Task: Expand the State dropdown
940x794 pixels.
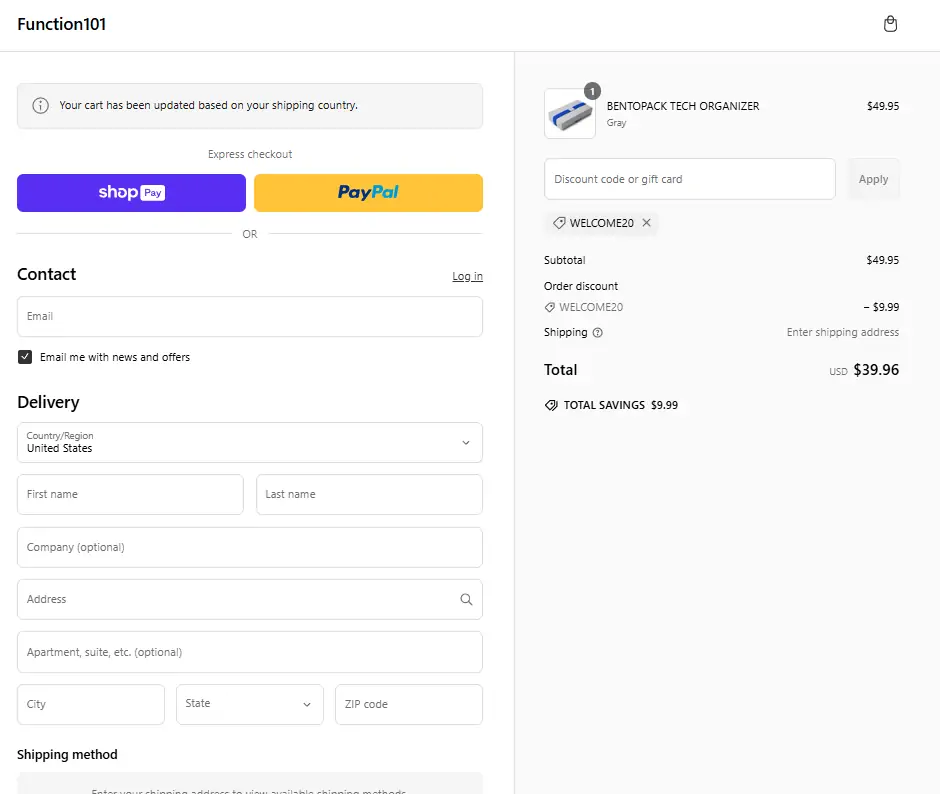Action: click(x=250, y=704)
